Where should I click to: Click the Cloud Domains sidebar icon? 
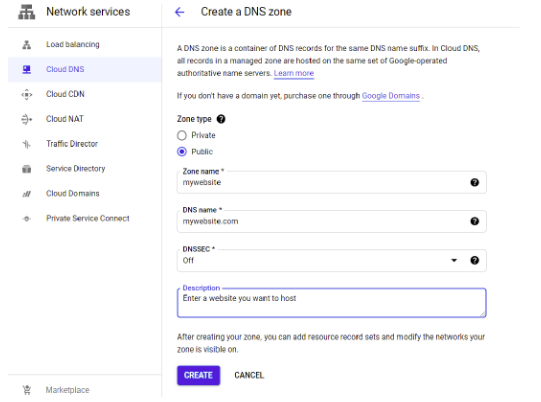27,194
